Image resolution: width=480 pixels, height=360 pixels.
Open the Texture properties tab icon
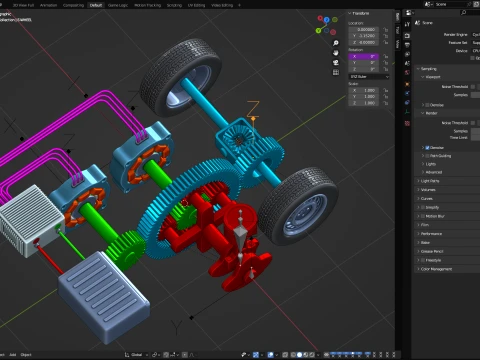pyautogui.click(x=407, y=123)
